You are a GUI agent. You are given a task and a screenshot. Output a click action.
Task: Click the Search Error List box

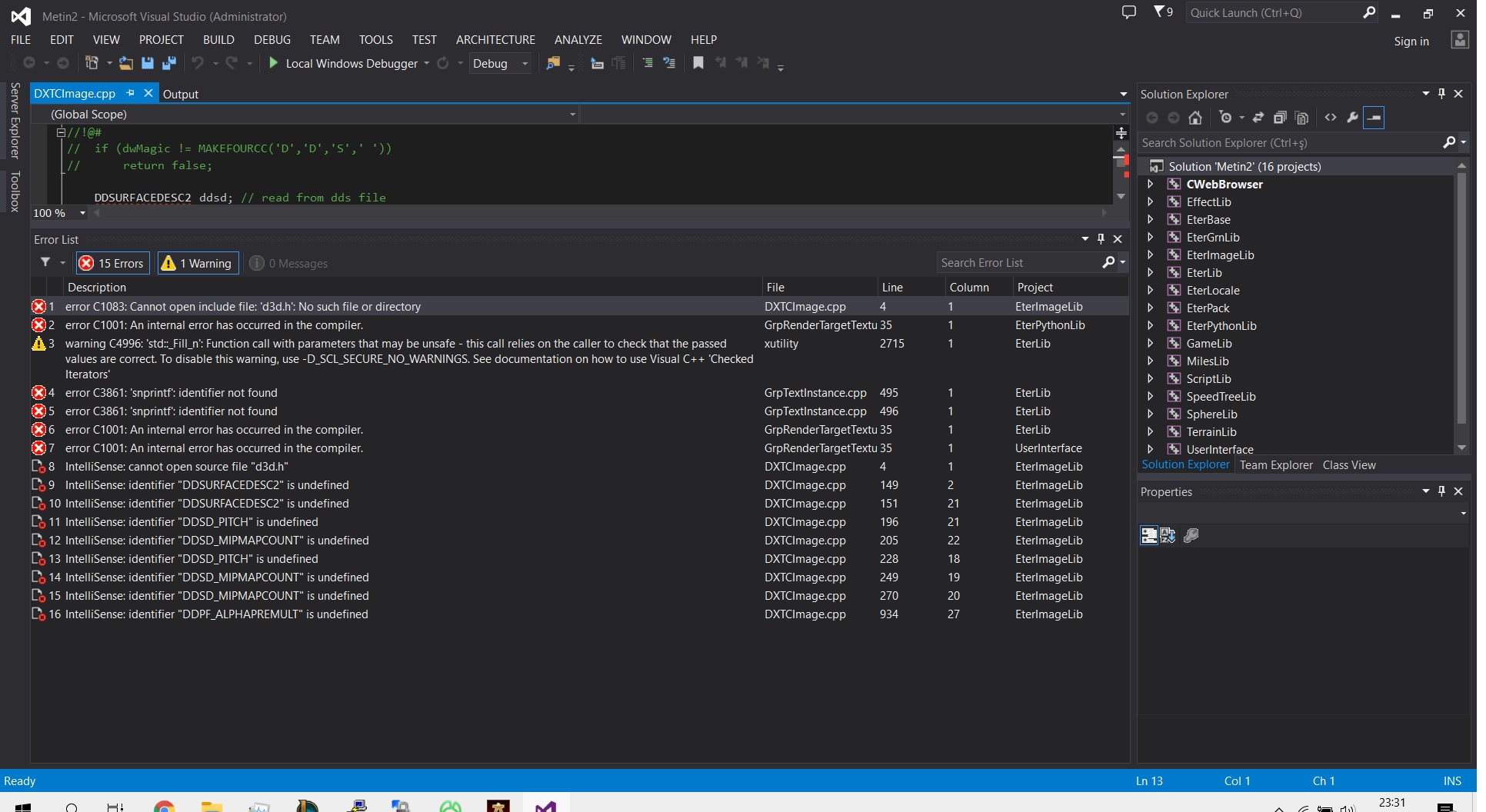(x=1032, y=263)
